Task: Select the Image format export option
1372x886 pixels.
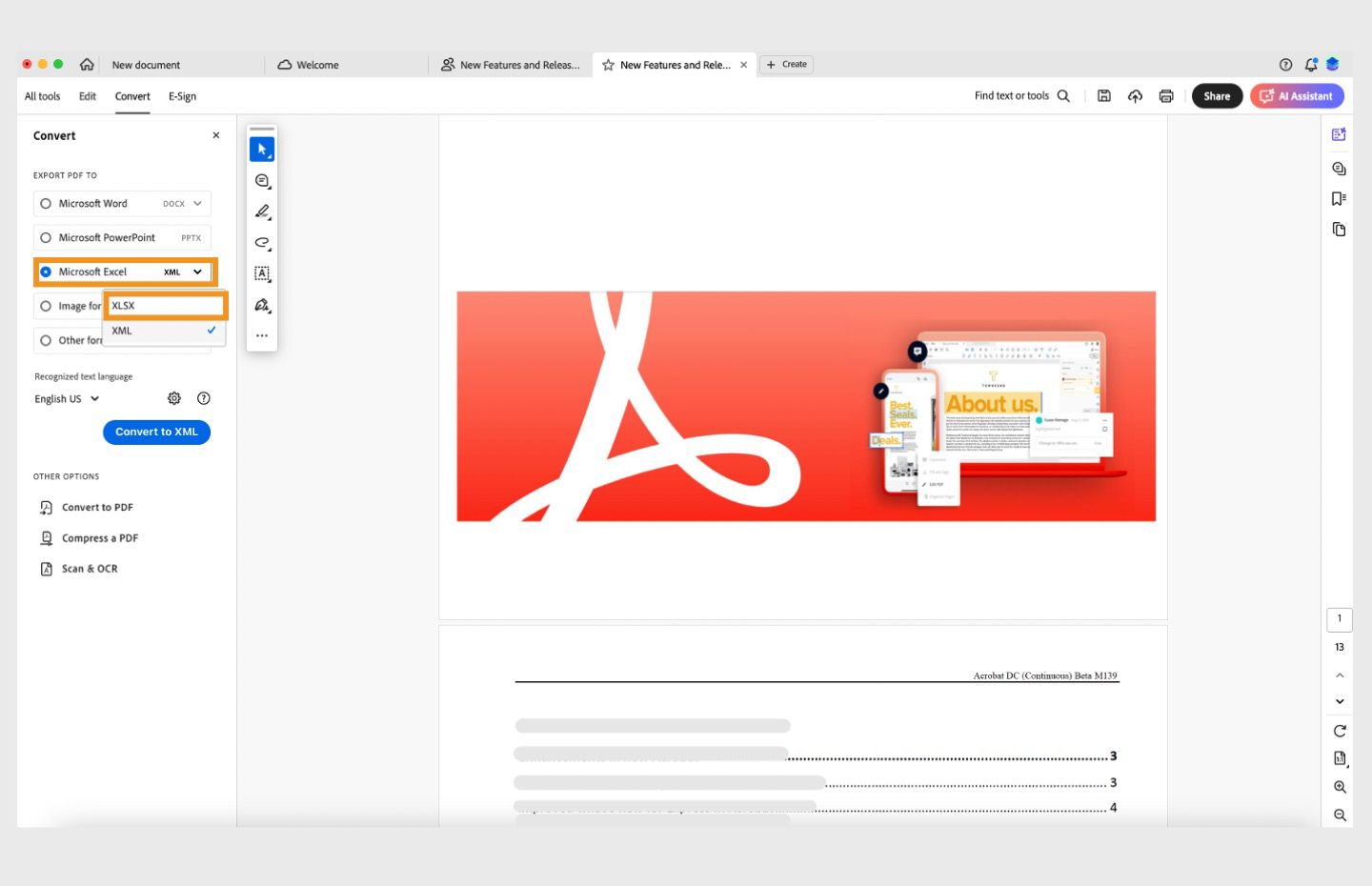Action: coord(46,306)
